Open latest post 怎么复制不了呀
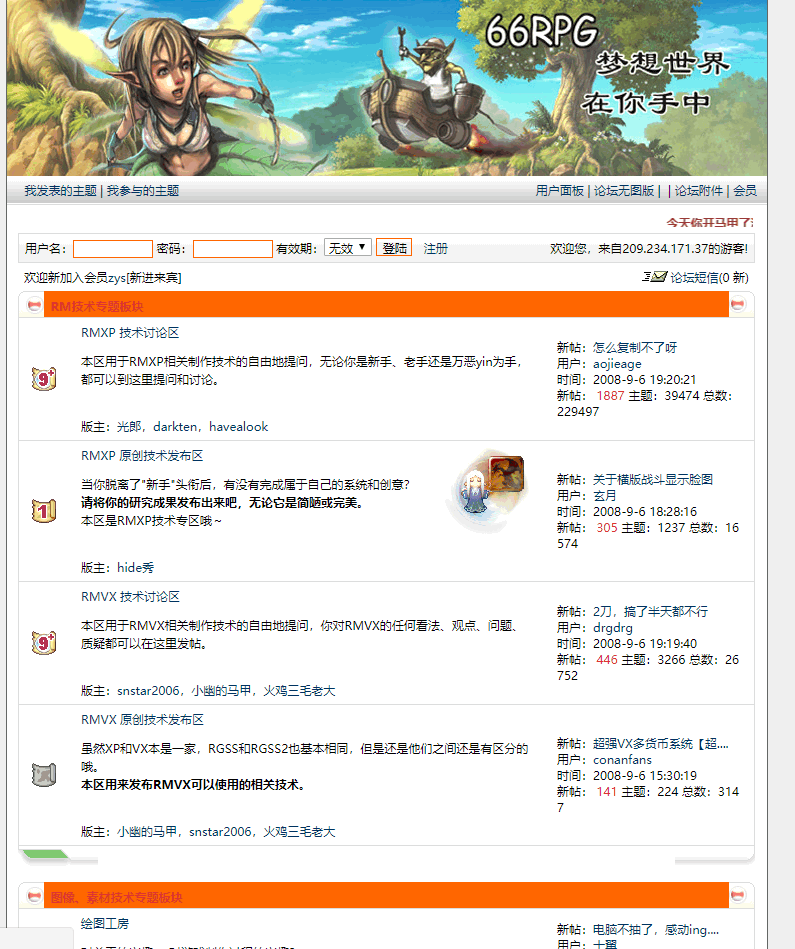The height and width of the screenshot is (949, 795). tap(635, 347)
